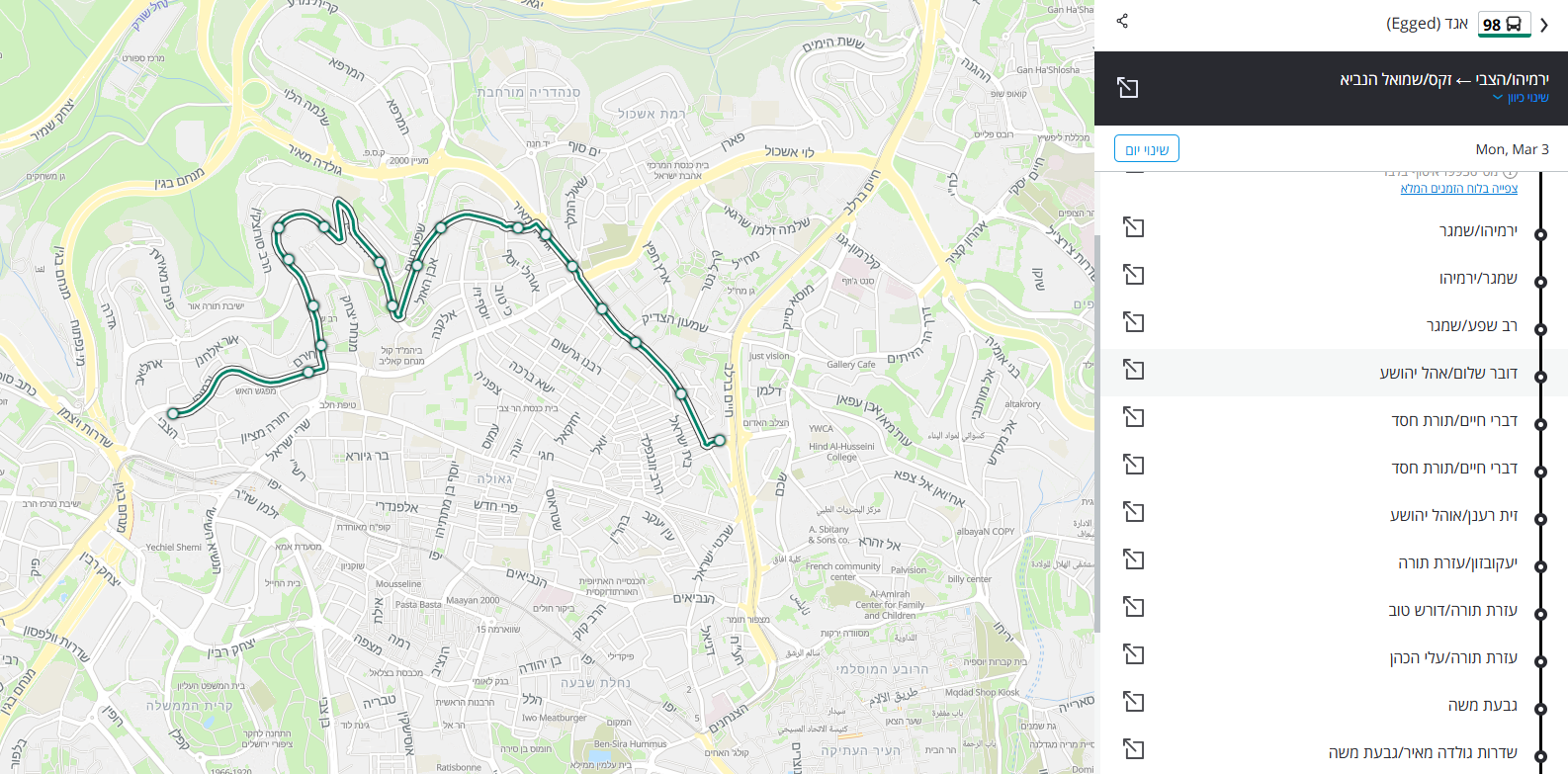
Task: Select the שדרות גולדה מאיר/גבעת משה stop
Action: 1423,752
